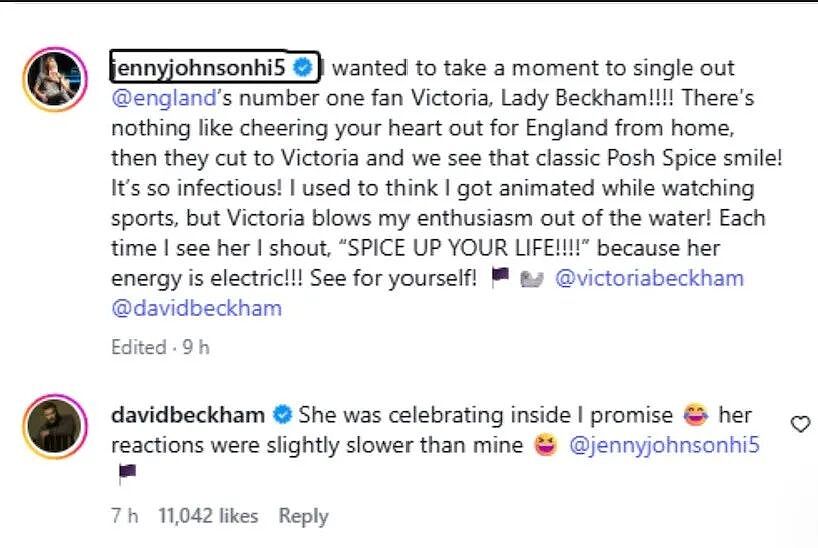Open the @davidbeckham mention in caption

pos(197,308)
